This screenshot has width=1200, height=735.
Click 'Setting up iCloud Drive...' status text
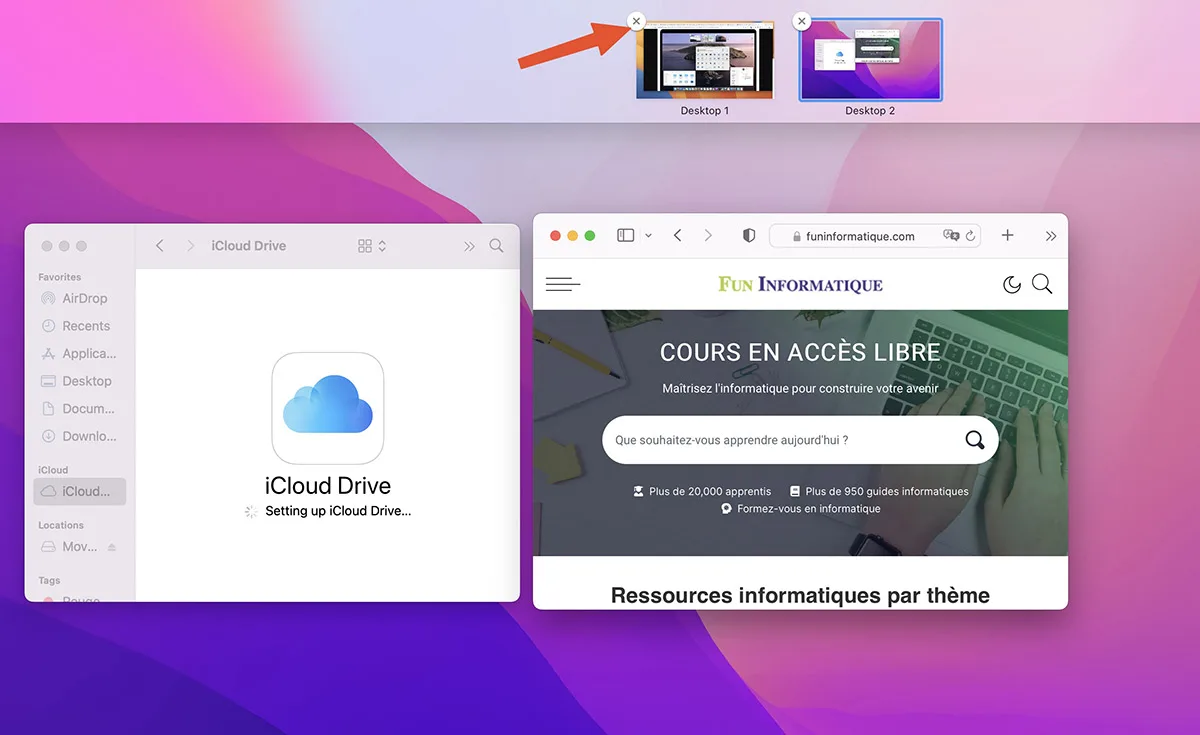[338, 511]
